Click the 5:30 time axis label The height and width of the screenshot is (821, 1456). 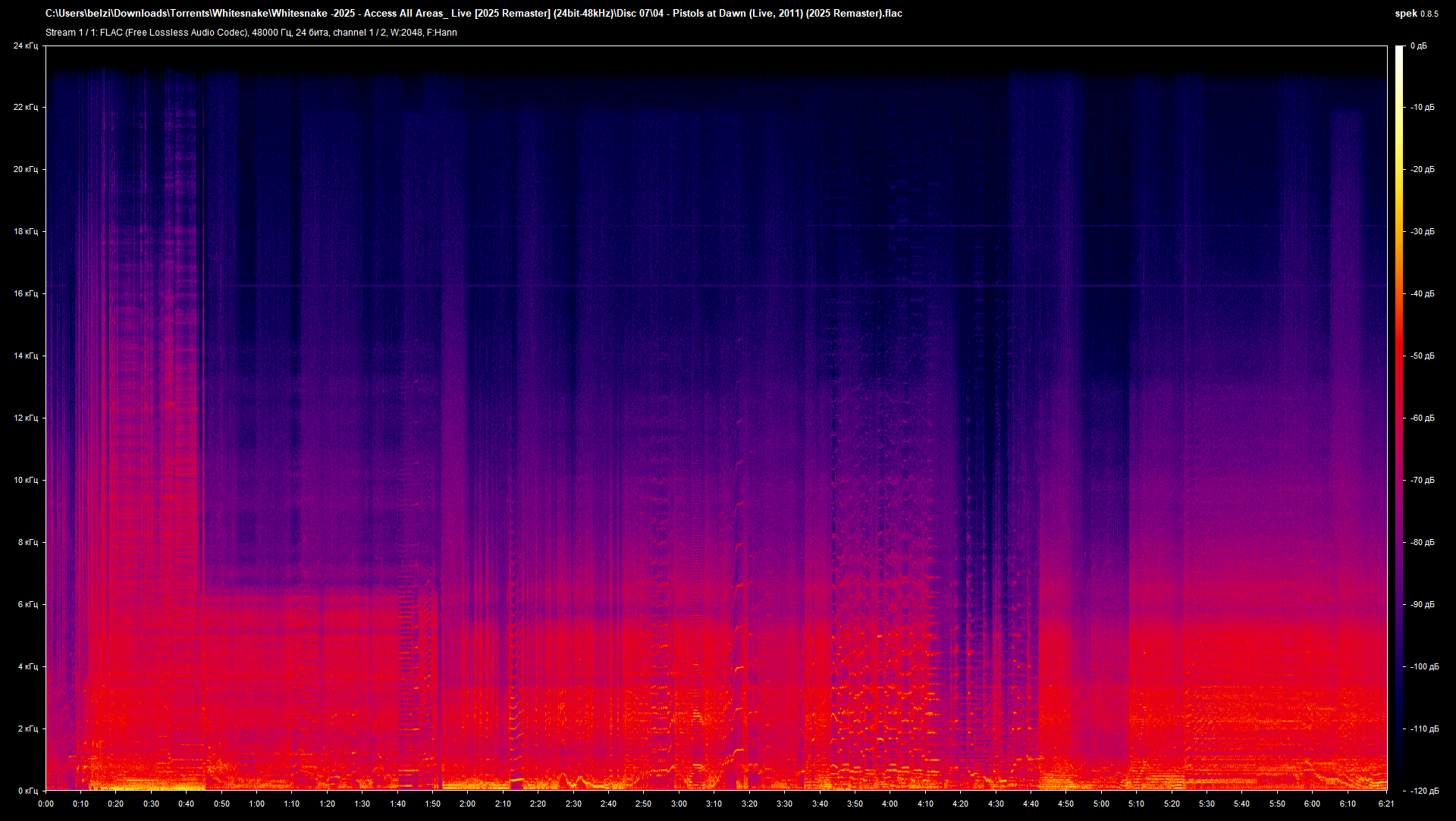click(x=1207, y=804)
